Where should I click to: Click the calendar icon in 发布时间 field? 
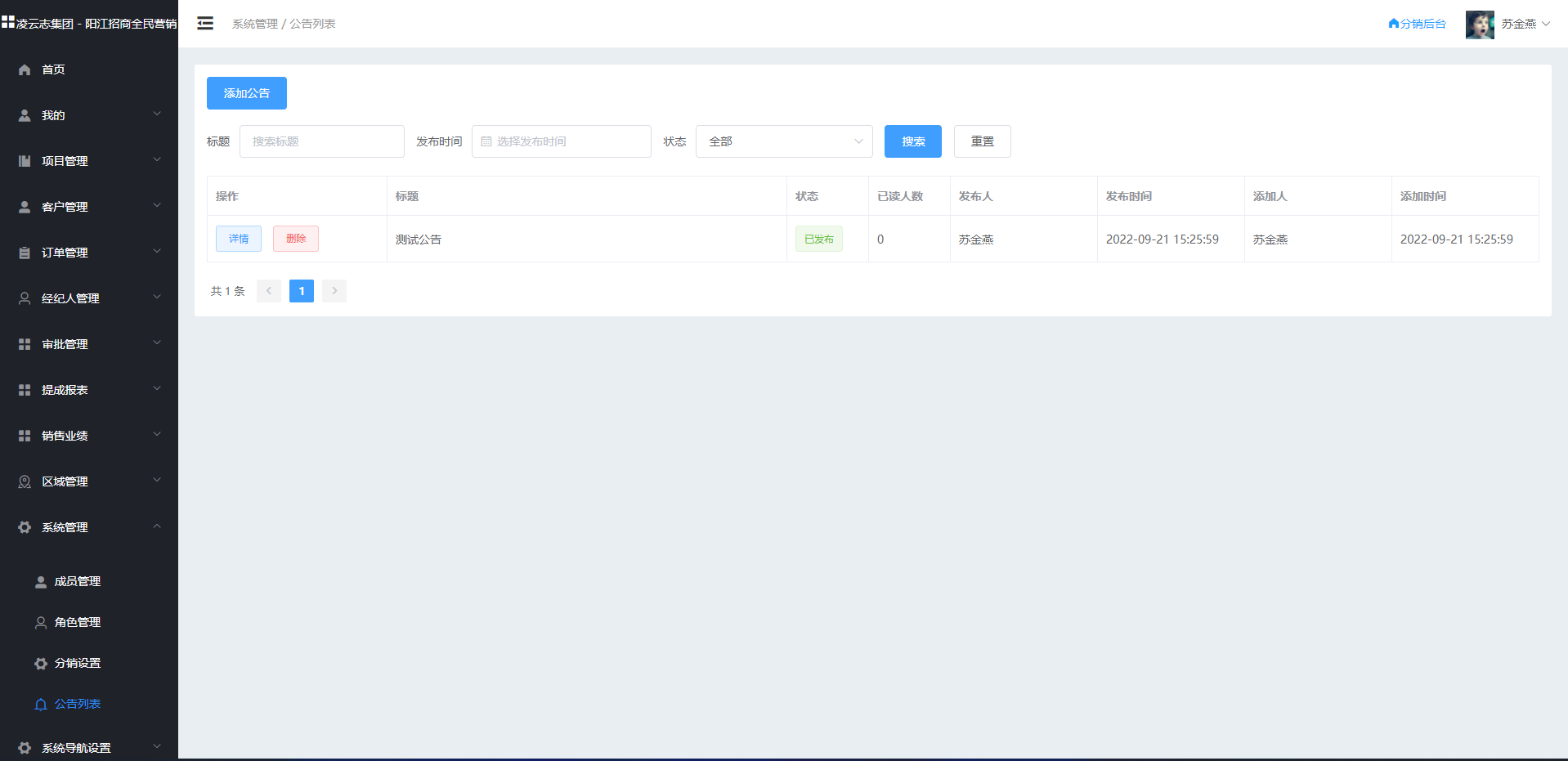pos(486,141)
